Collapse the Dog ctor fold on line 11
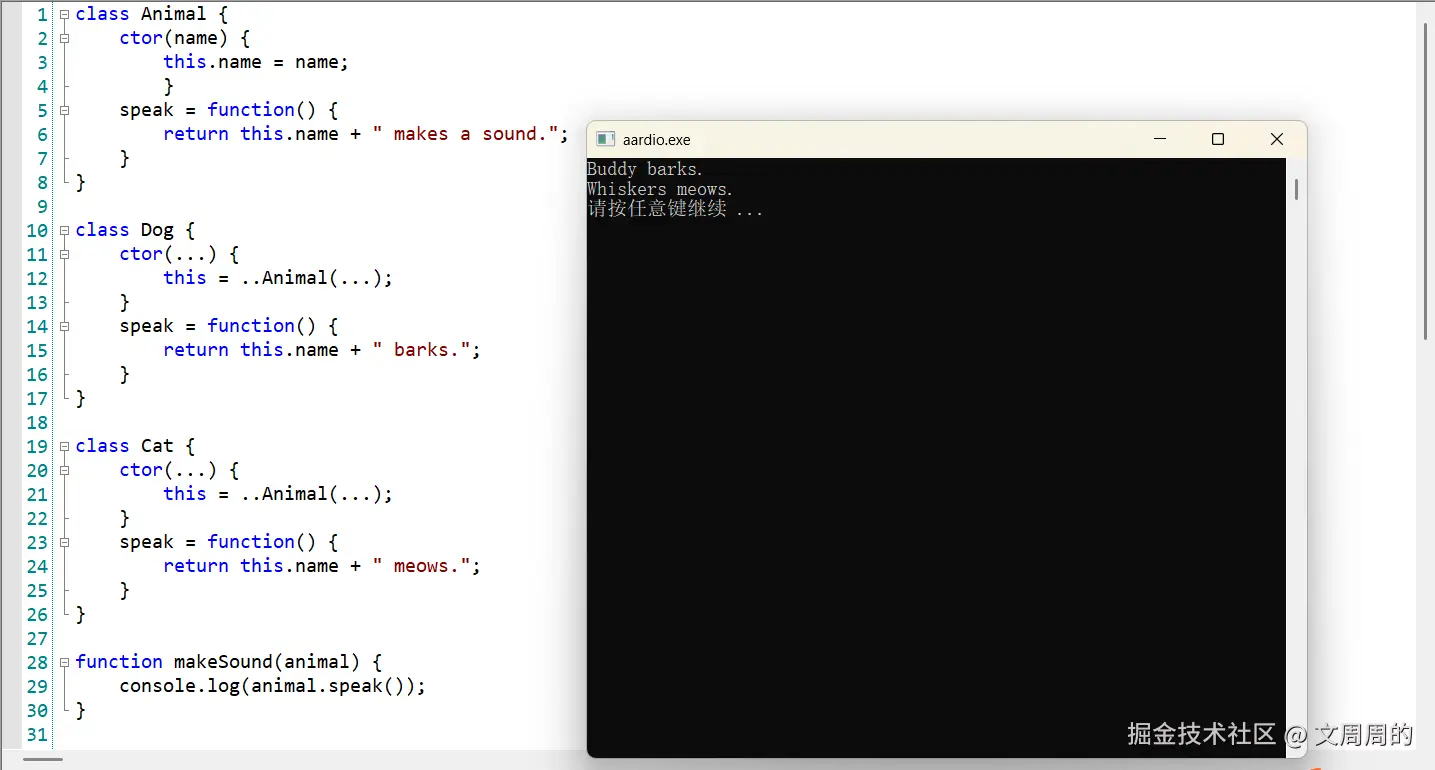 65,255
